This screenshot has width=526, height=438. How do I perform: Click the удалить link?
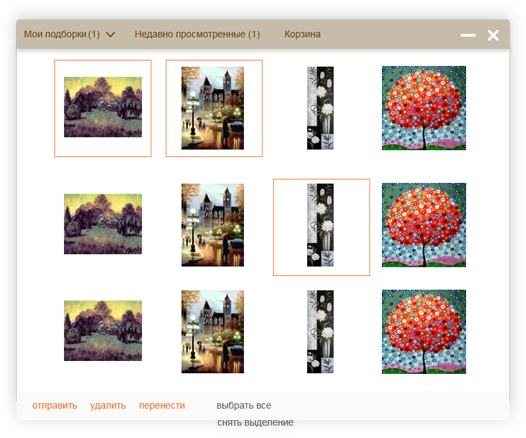[108, 405]
